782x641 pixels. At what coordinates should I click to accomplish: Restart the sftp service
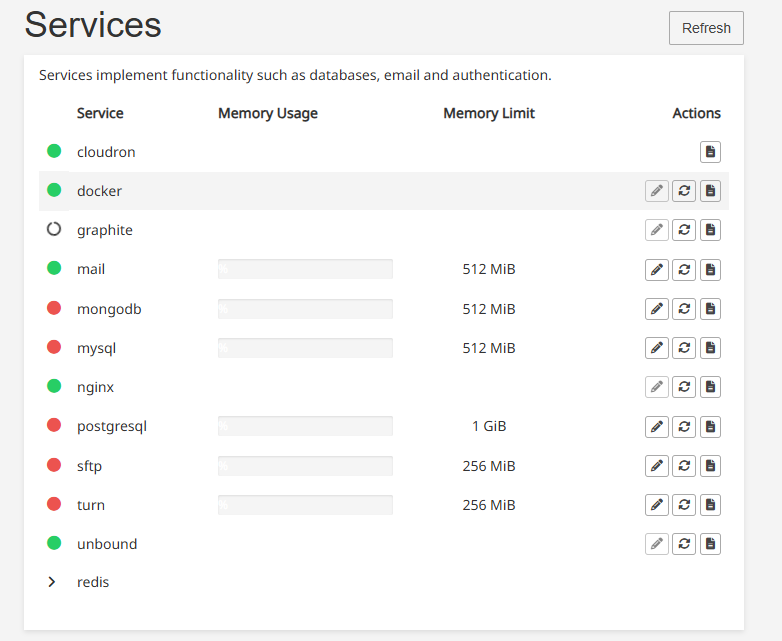pos(684,466)
